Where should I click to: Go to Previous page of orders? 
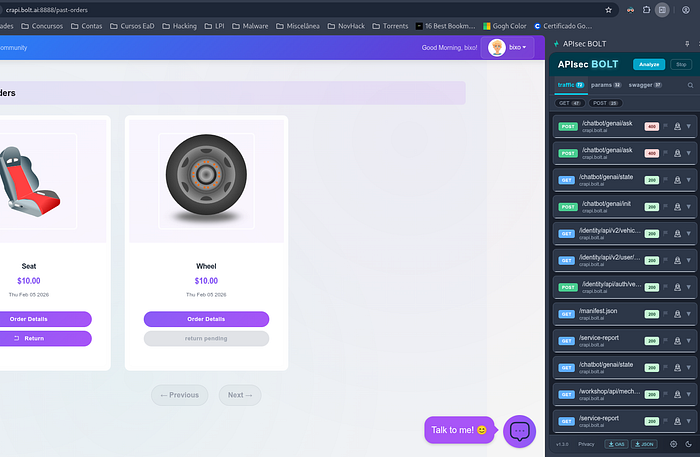point(179,395)
